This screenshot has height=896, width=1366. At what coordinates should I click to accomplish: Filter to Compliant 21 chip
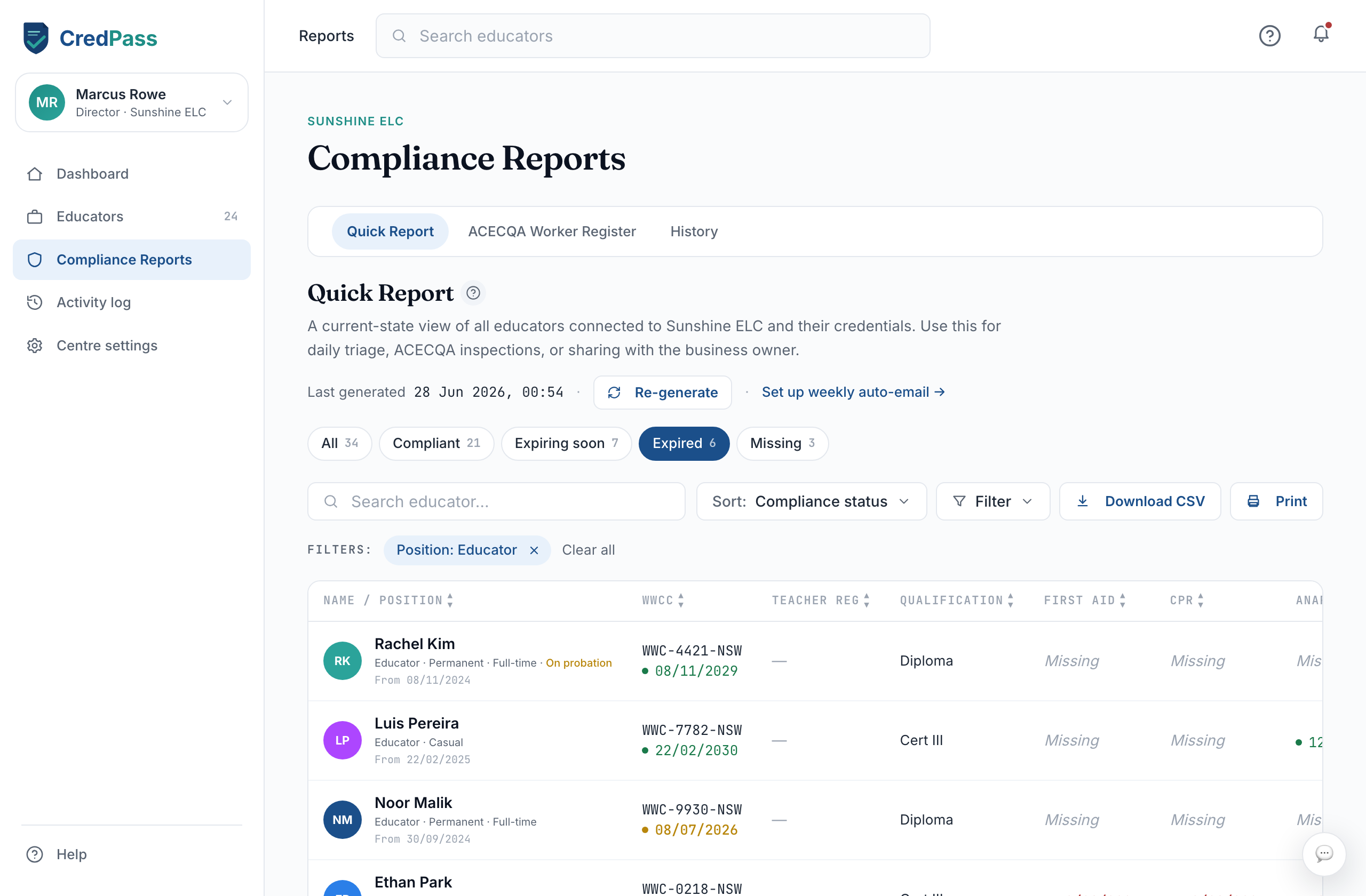436,443
